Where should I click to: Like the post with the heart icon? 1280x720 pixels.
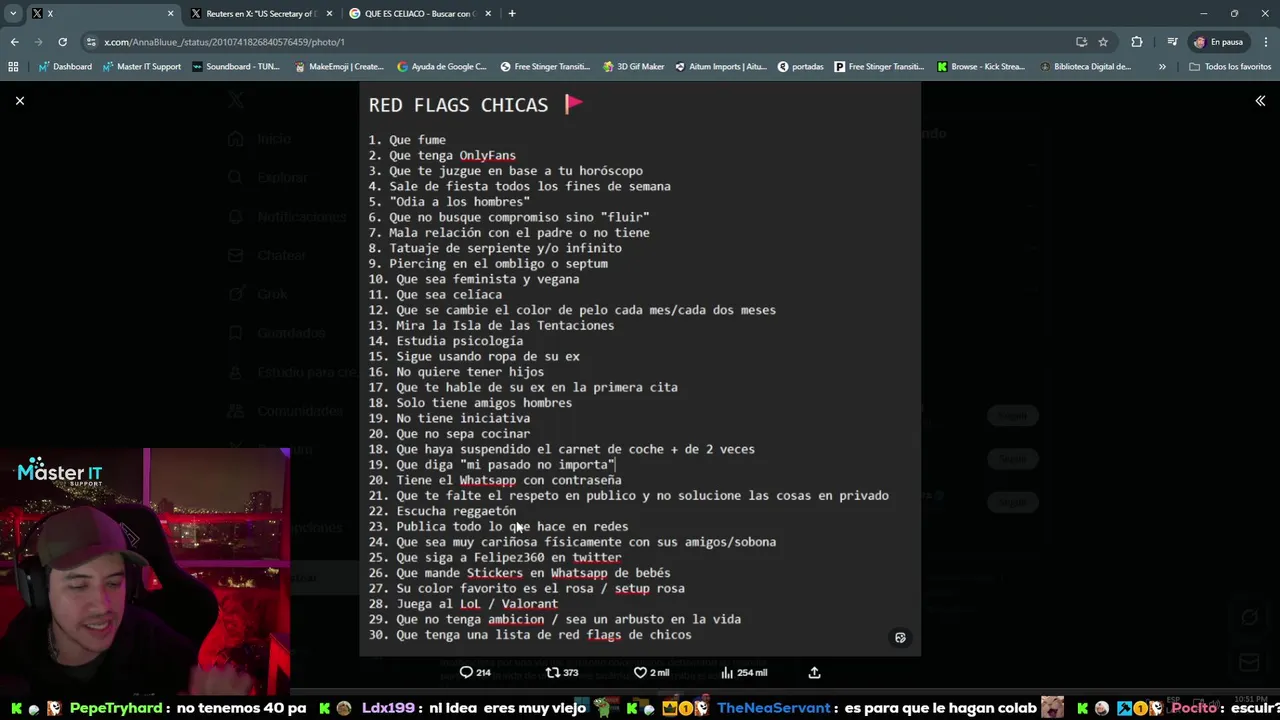[x=651, y=672]
